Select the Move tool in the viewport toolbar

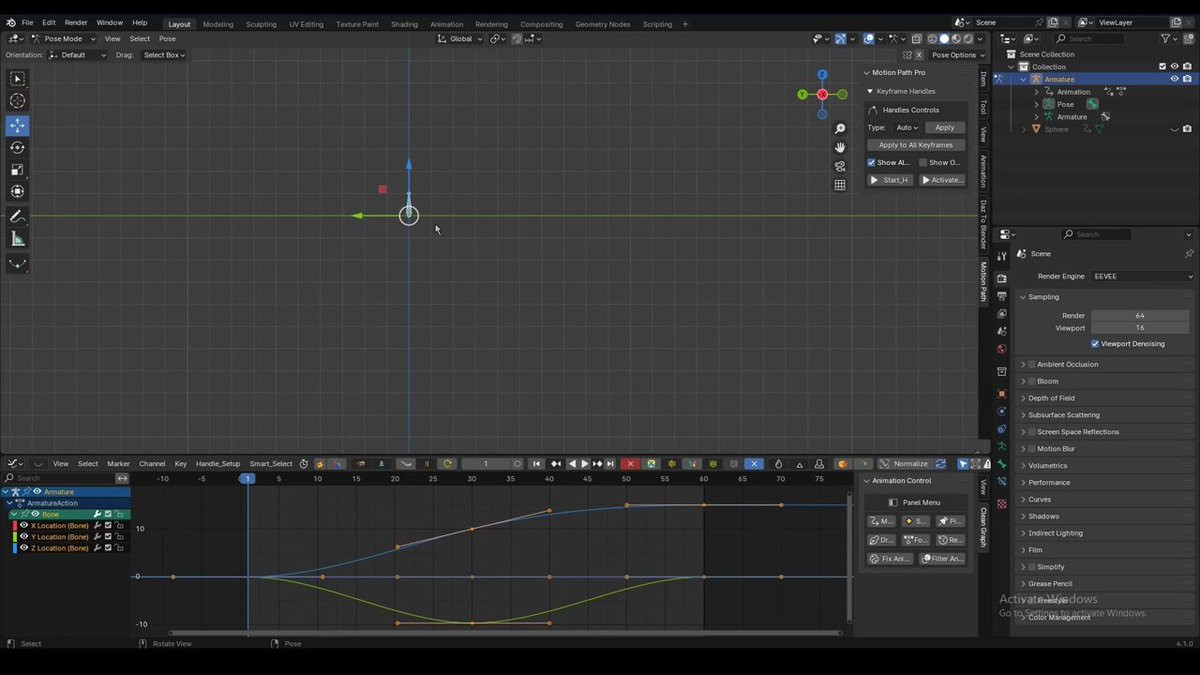point(18,126)
